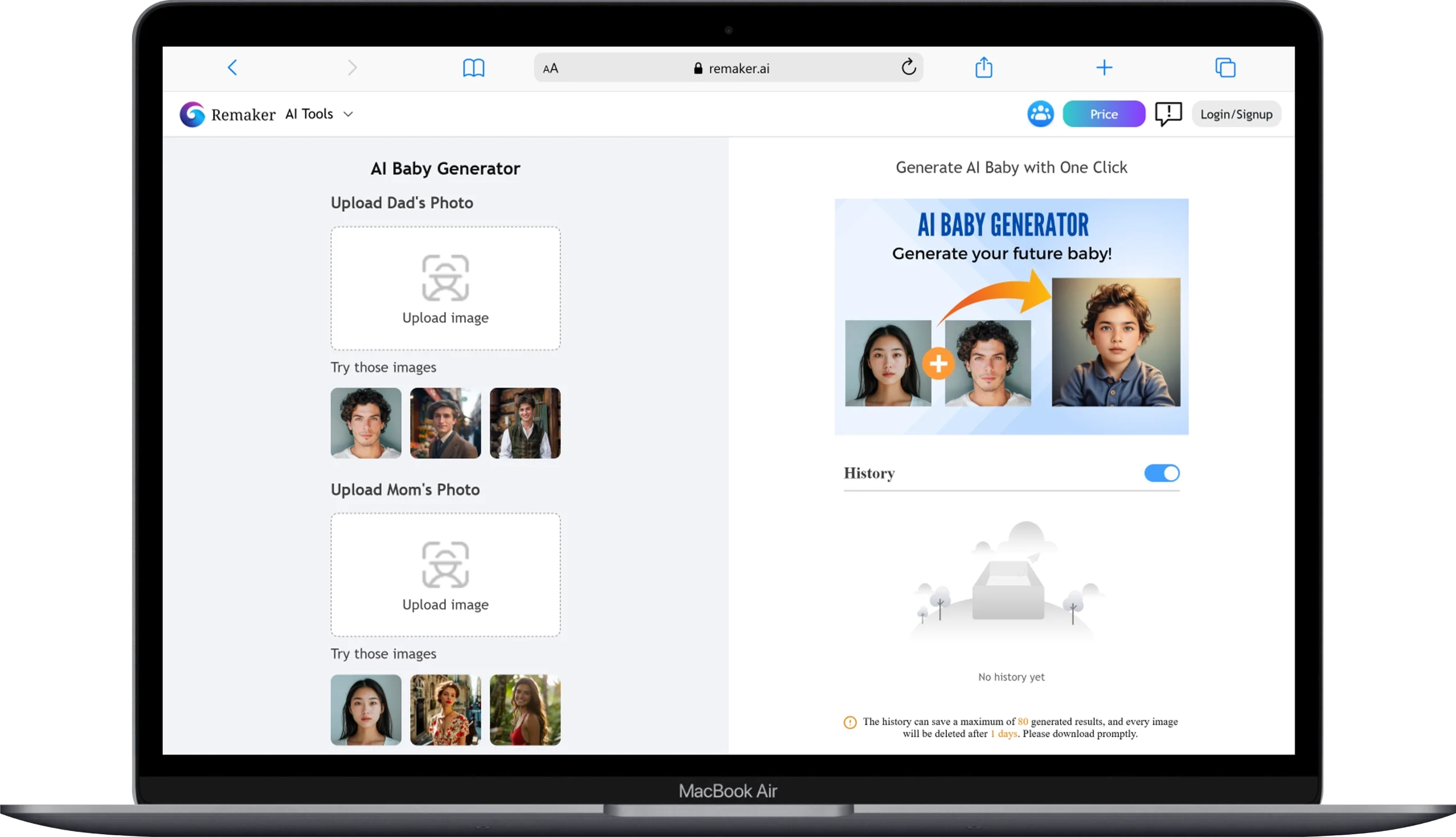Reload the remaker.ai page
The image size is (1456, 837).
[x=908, y=67]
